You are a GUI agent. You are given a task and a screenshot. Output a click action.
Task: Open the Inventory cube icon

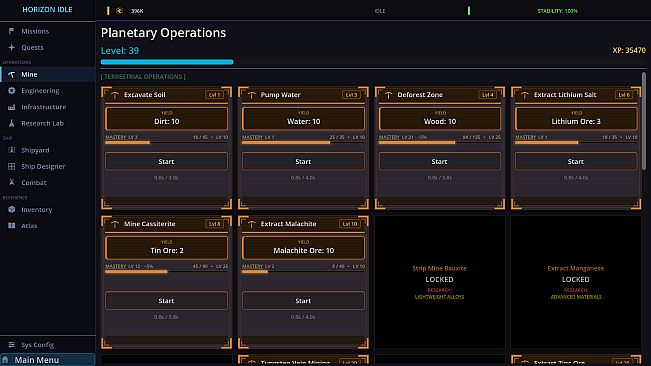coord(12,210)
